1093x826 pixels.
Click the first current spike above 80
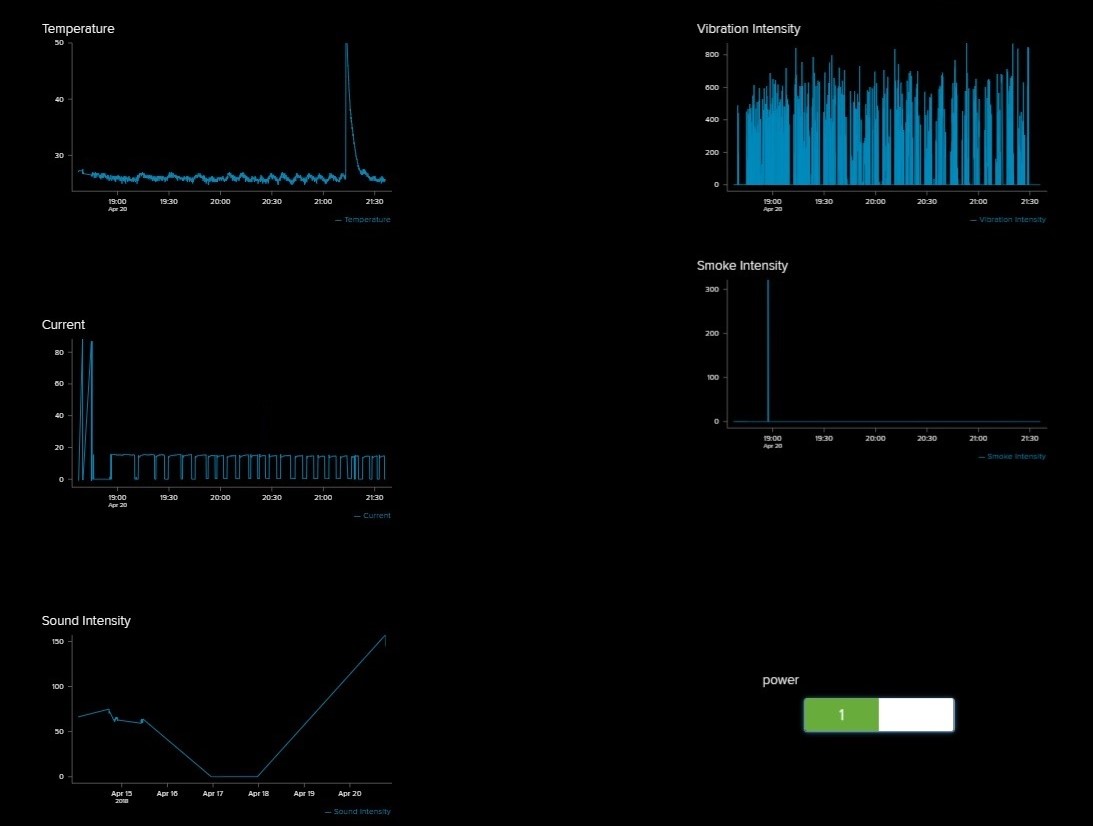pyautogui.click(x=82, y=342)
